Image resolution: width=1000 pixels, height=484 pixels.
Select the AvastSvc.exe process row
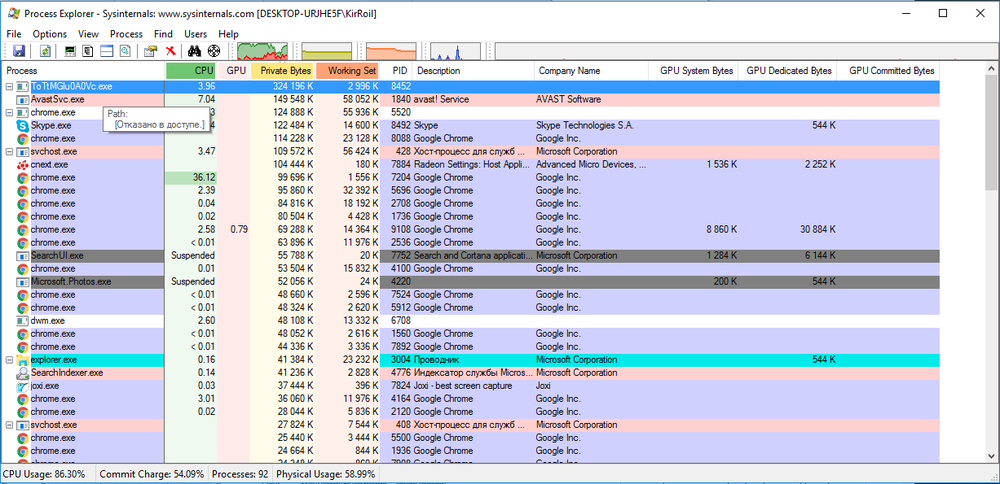pos(472,99)
